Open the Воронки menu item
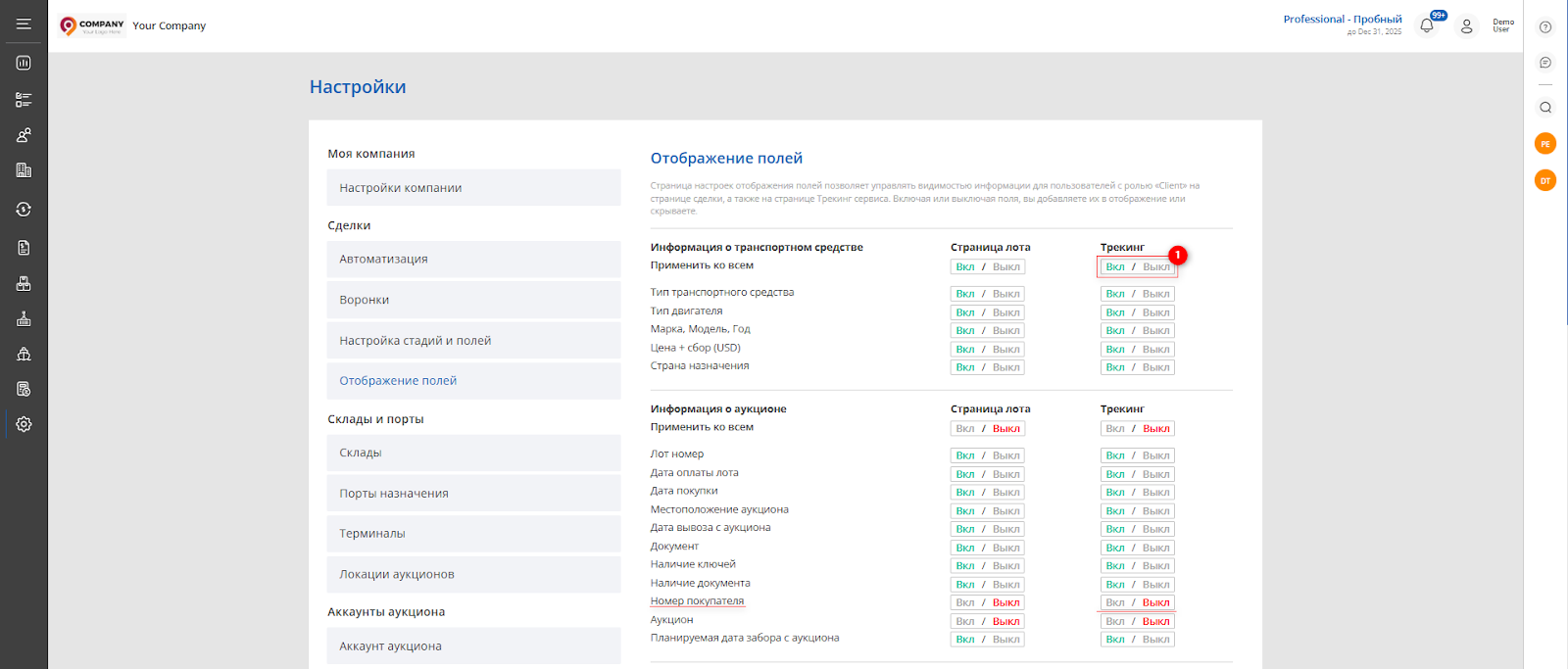This screenshot has width=1568, height=669. [x=473, y=300]
